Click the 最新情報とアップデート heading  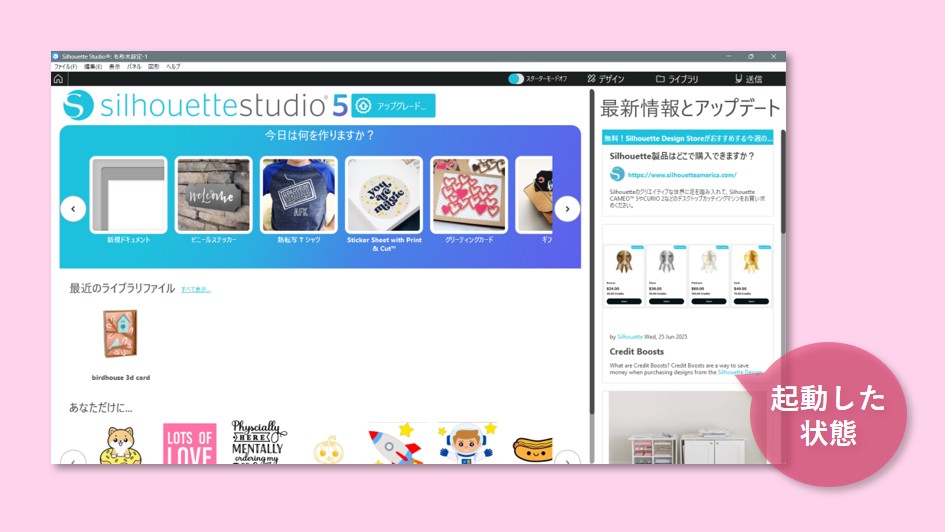click(690, 108)
